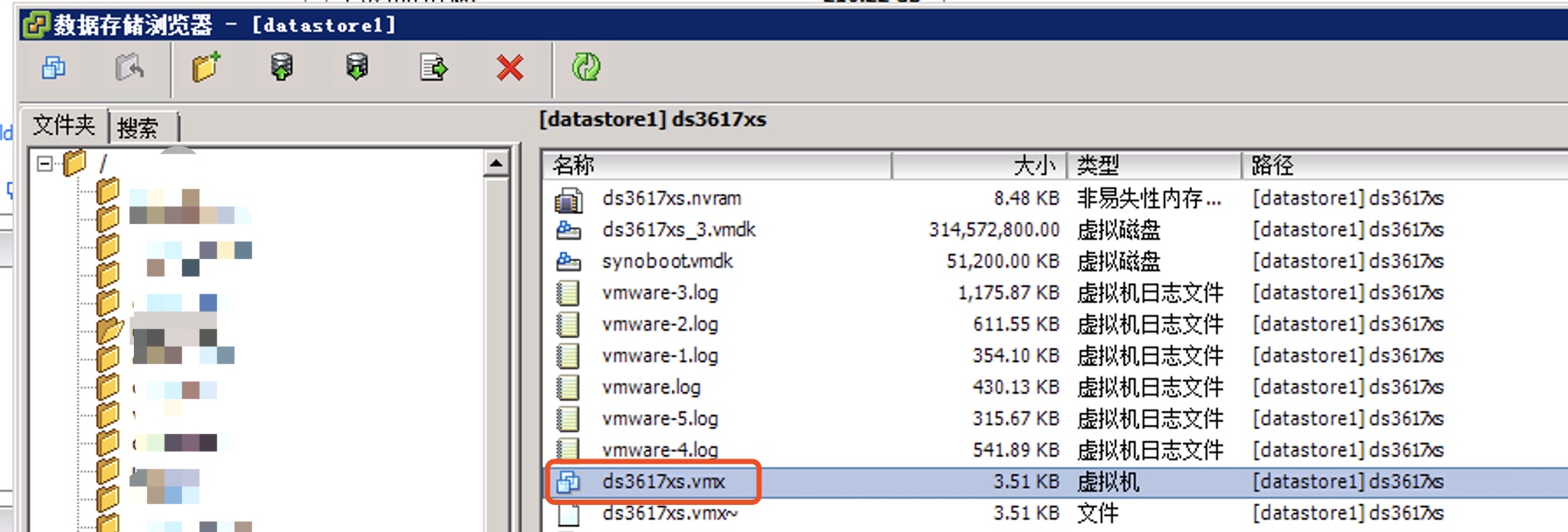Click type cell 非易失性内存...
Viewport: 1568px width, 532px height.
pos(1149,199)
